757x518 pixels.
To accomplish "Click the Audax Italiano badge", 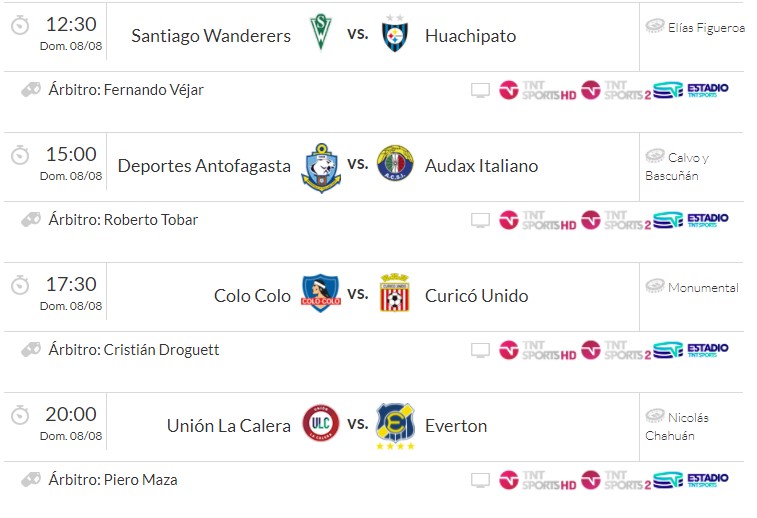I will (395, 165).
